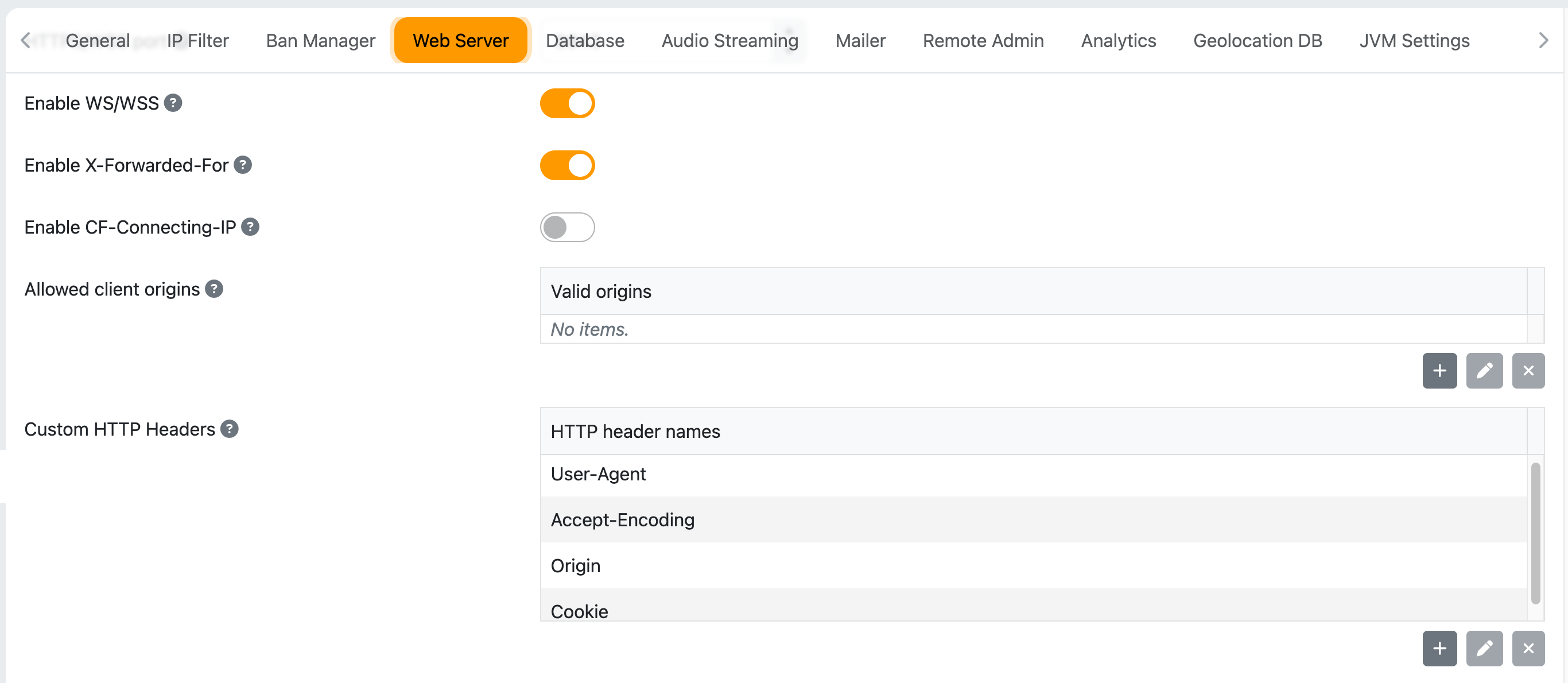
Task: Delete the selected valid origin
Action: click(x=1528, y=371)
